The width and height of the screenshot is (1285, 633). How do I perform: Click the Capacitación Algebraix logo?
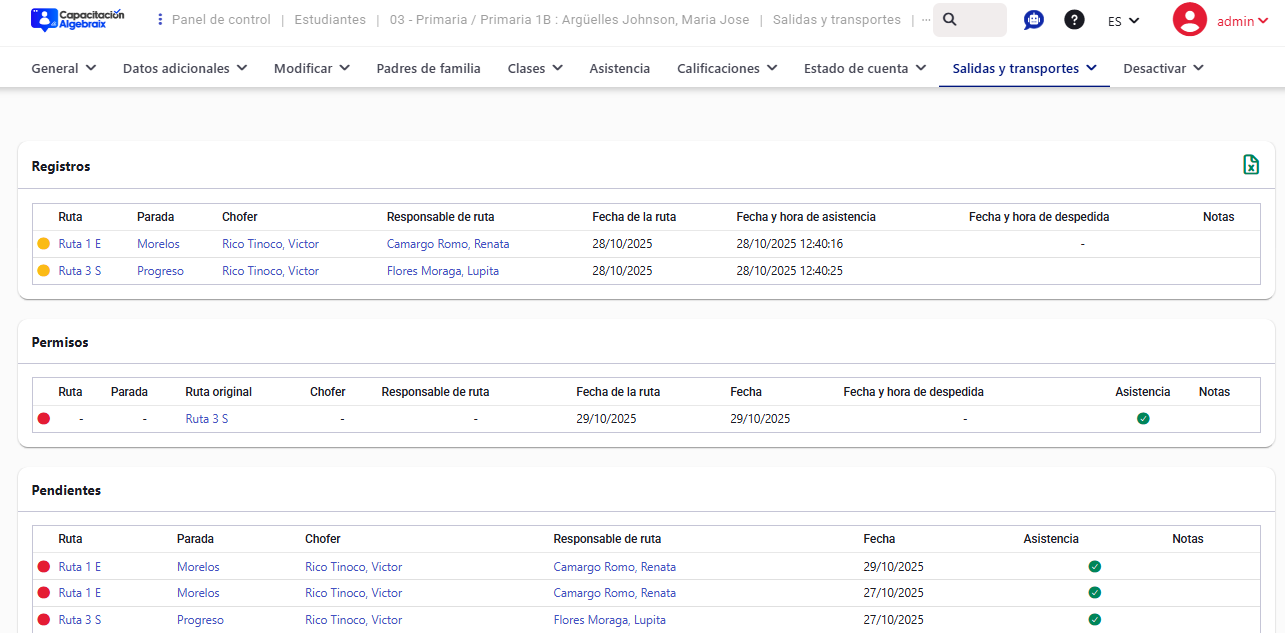pos(78,20)
